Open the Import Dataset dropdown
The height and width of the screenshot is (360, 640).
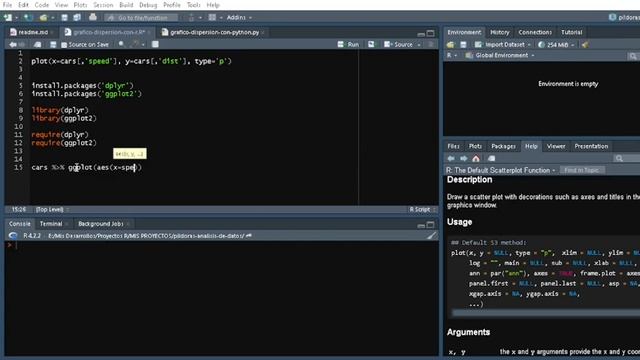click(503, 44)
